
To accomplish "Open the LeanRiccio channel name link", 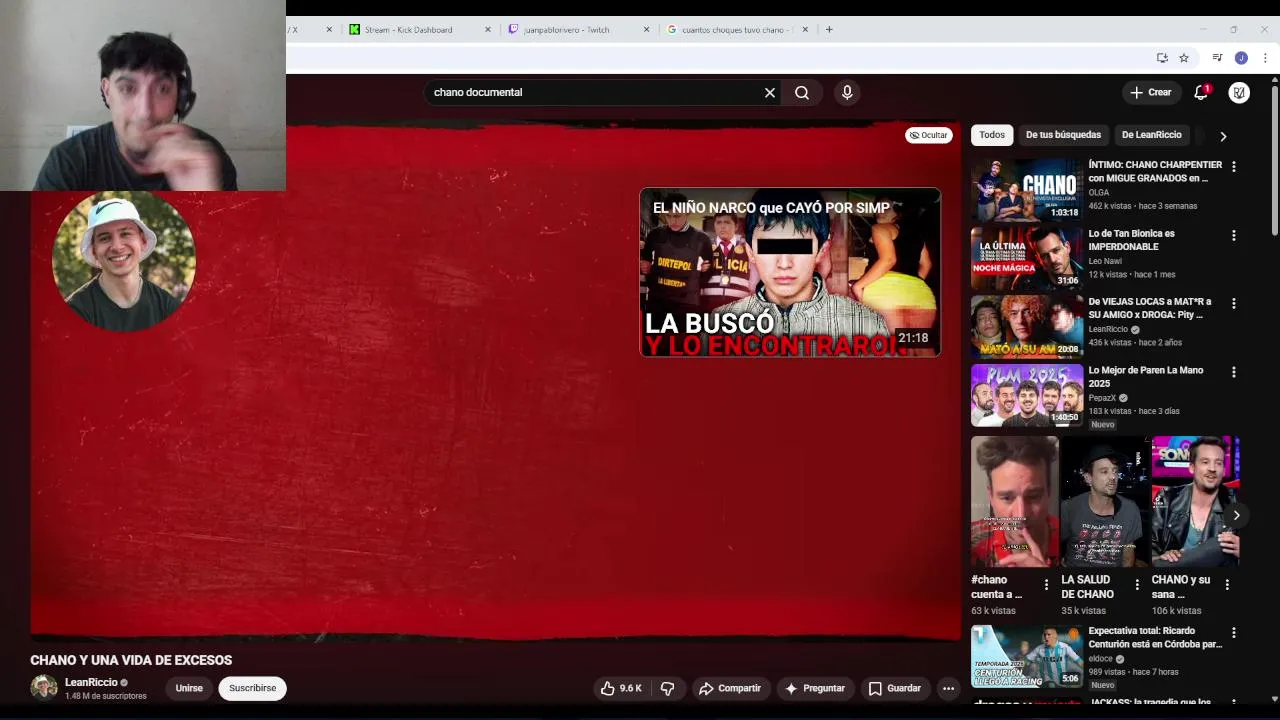I will pyautogui.click(x=91, y=682).
